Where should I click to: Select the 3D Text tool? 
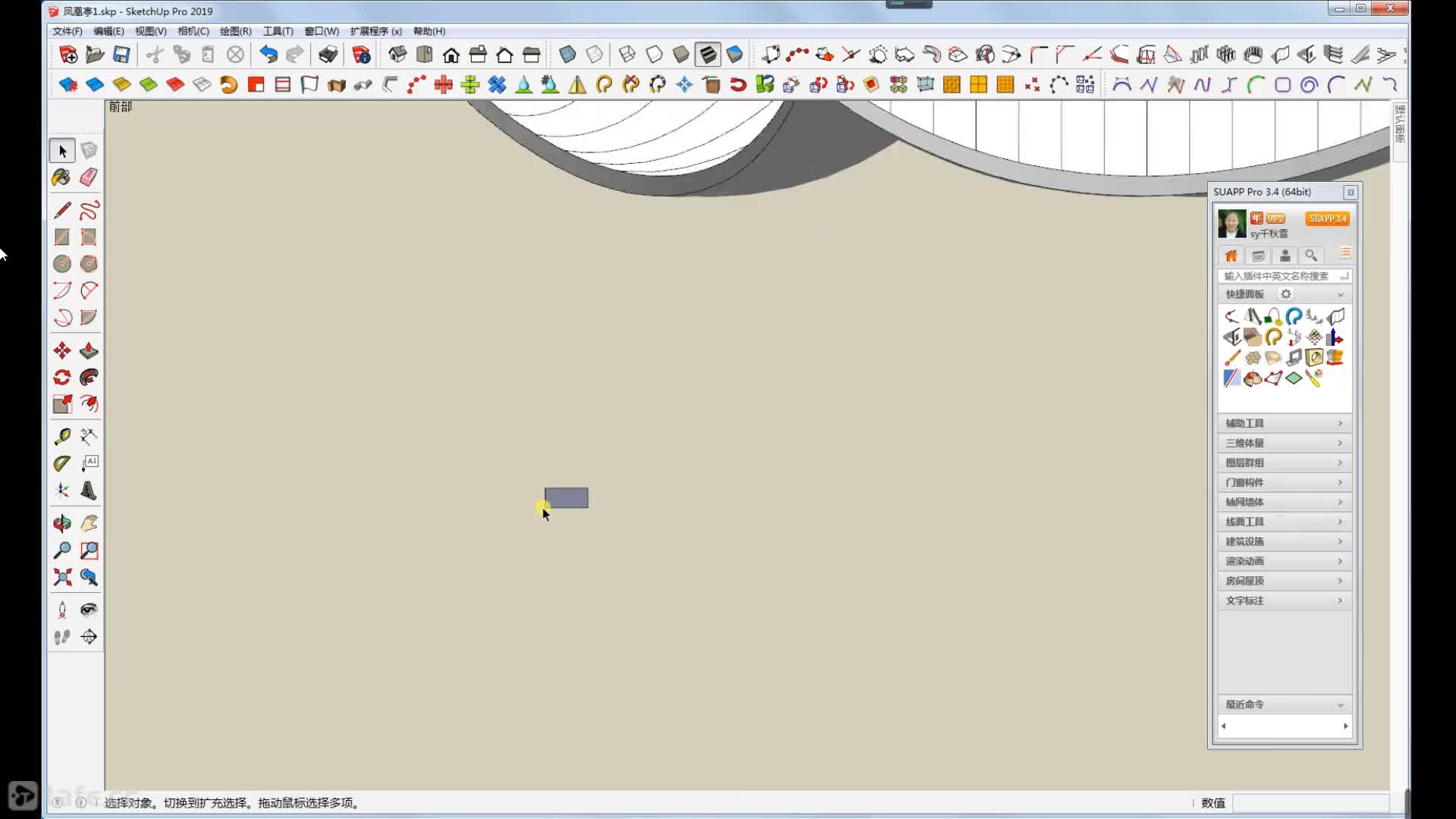pyautogui.click(x=89, y=491)
